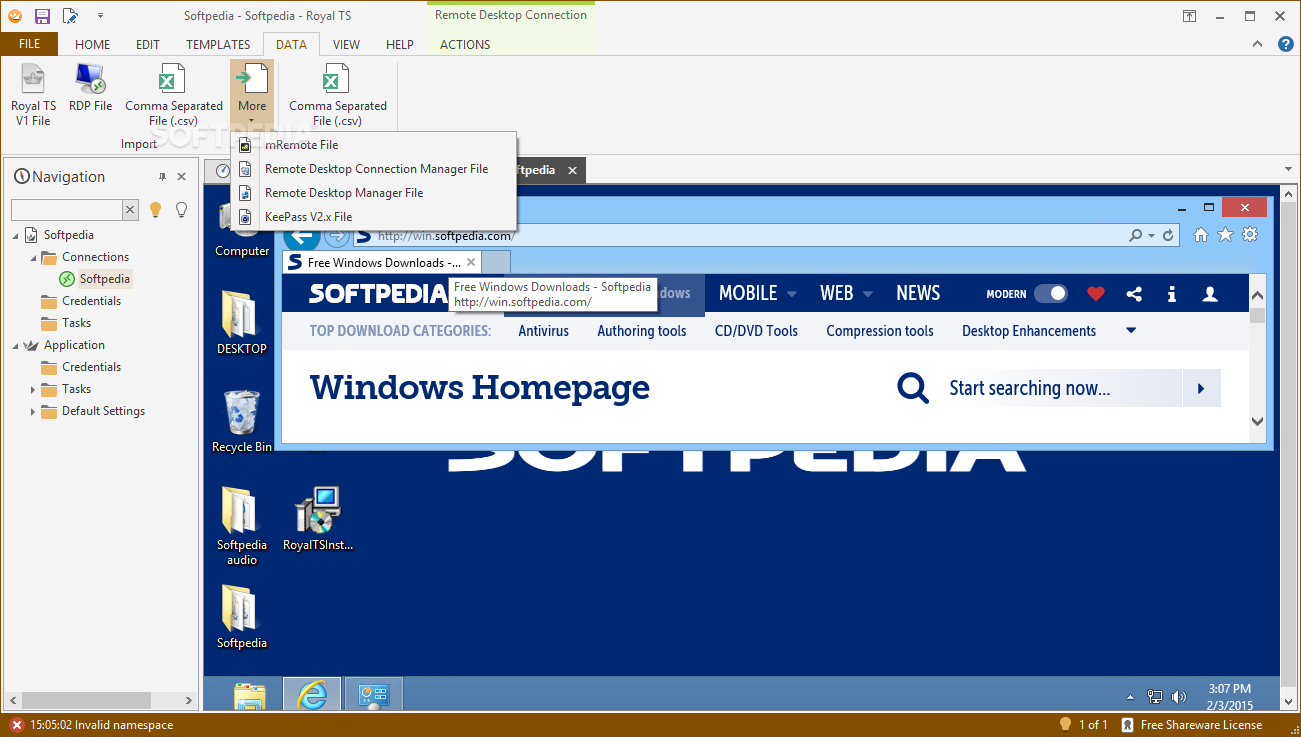Open the DESKTOP folder icon
1301x737 pixels.
point(242,322)
